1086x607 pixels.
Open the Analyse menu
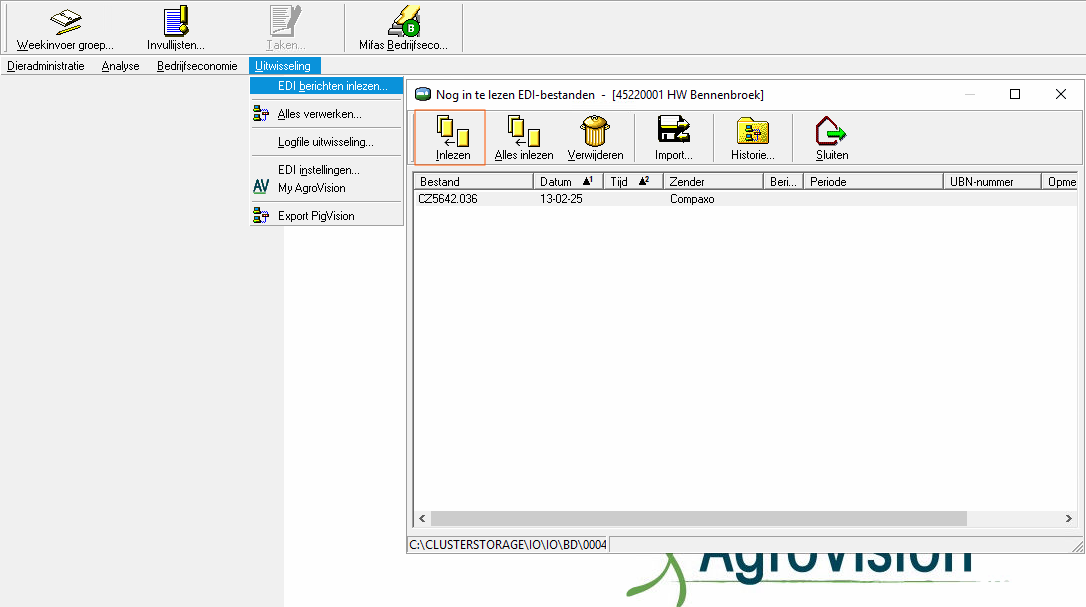point(121,66)
